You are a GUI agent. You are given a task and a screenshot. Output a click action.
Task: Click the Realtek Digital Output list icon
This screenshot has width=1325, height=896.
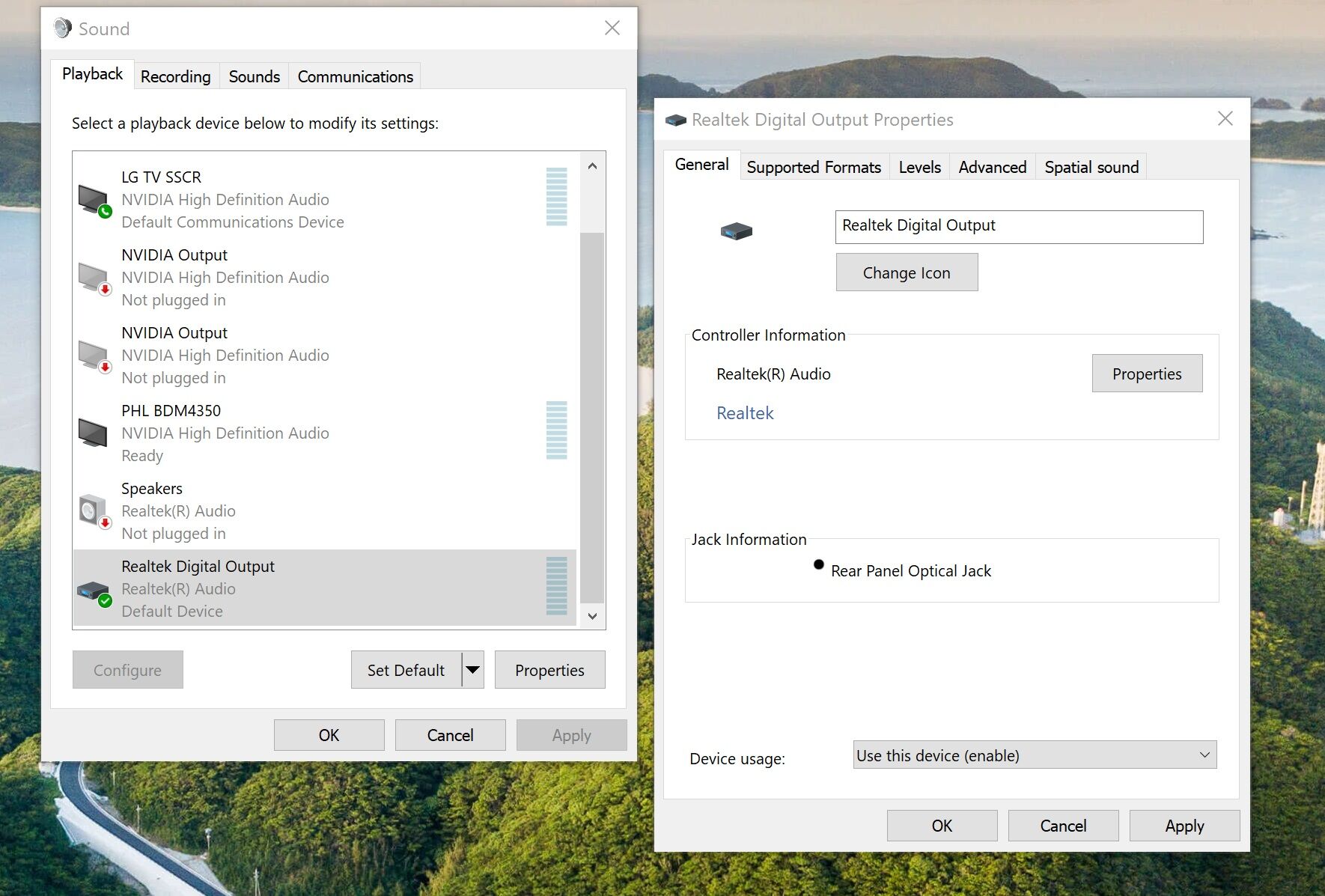pos(94,593)
